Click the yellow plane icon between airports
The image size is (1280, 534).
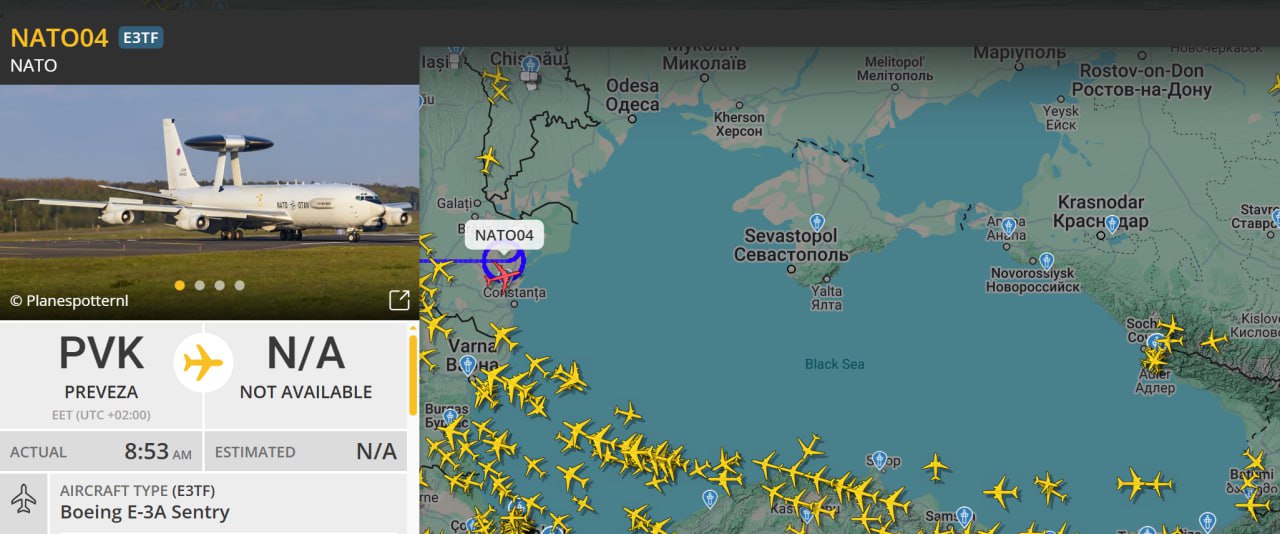click(203, 362)
